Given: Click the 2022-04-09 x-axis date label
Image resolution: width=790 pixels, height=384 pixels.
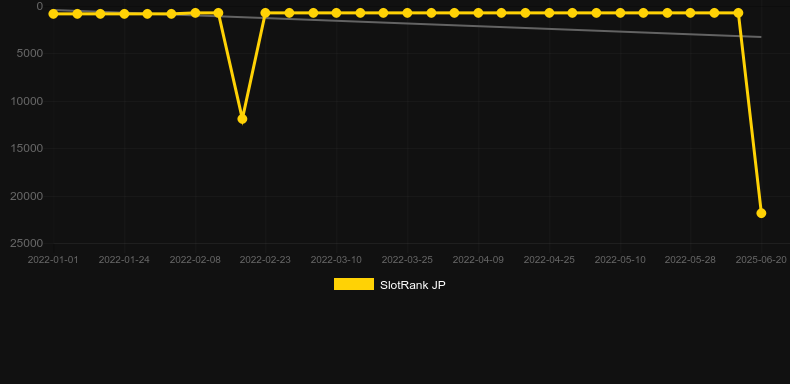Looking at the screenshot, I should 478,260.
